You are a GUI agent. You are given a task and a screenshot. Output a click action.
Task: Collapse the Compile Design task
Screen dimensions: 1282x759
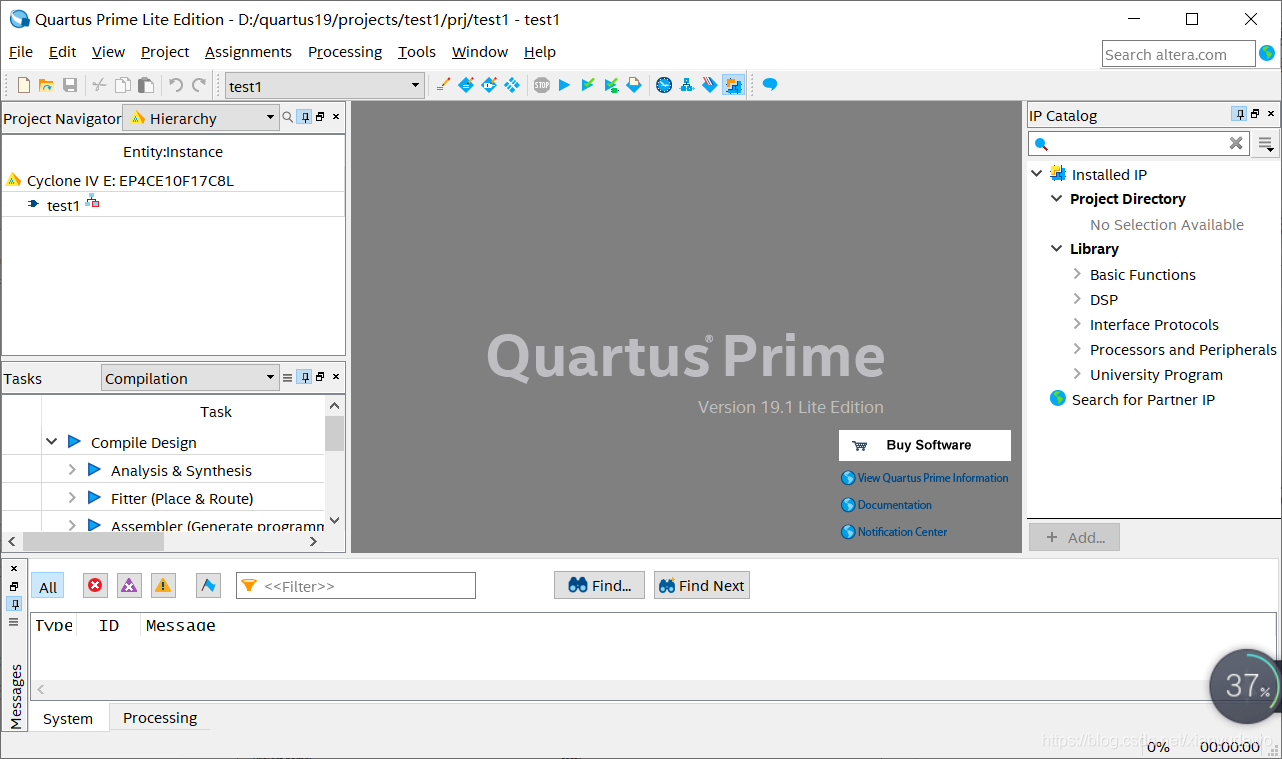tap(51, 441)
